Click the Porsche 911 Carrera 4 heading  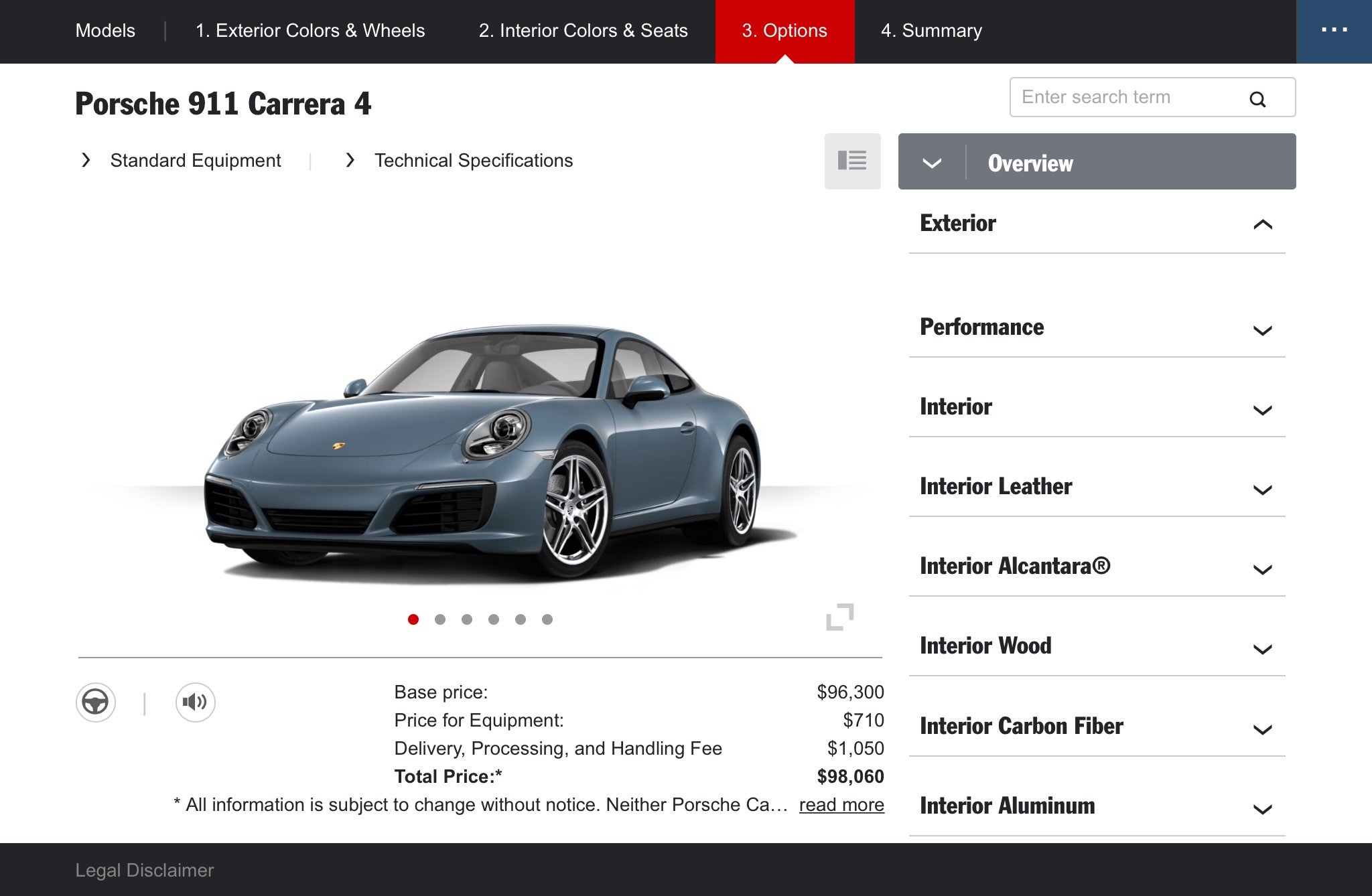(223, 104)
